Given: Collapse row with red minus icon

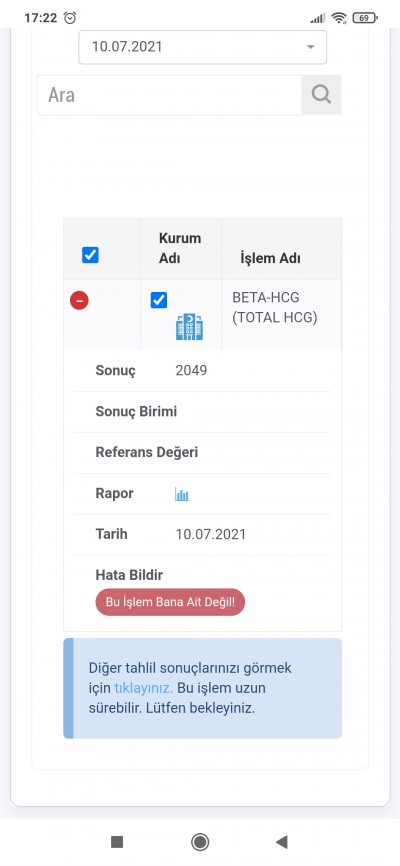Looking at the screenshot, I should (80, 300).
